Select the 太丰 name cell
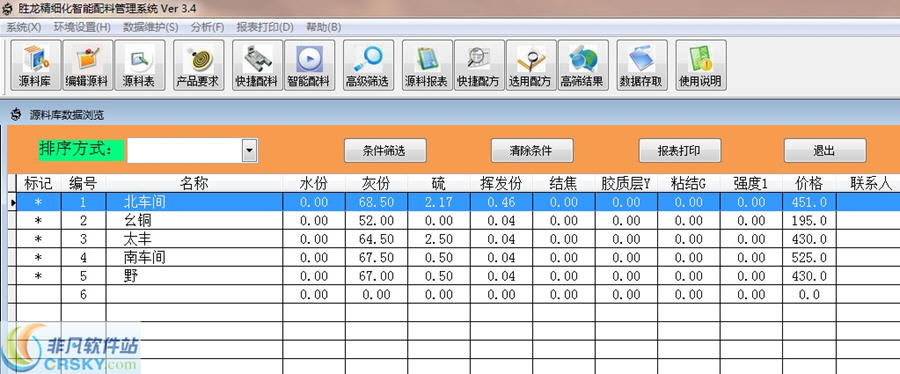This screenshot has height=374, width=900. click(194, 239)
